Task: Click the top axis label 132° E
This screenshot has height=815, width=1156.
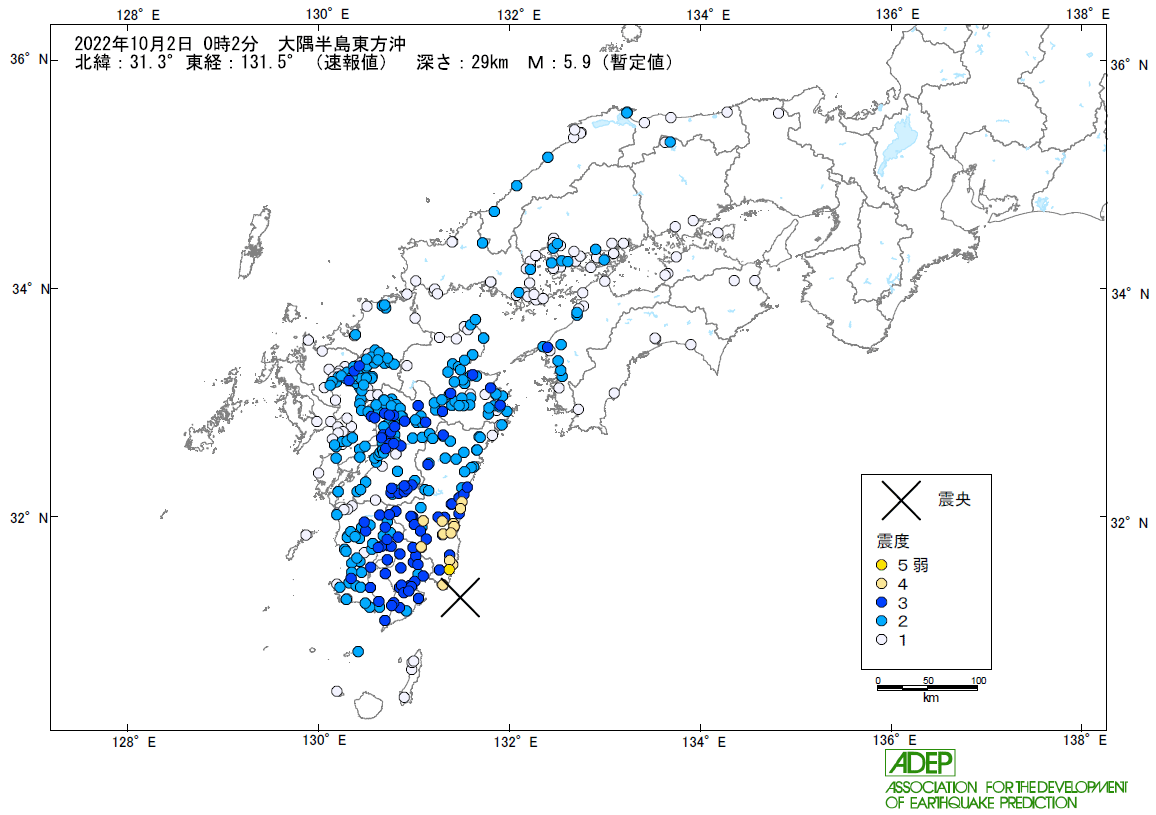Action: click(518, 14)
